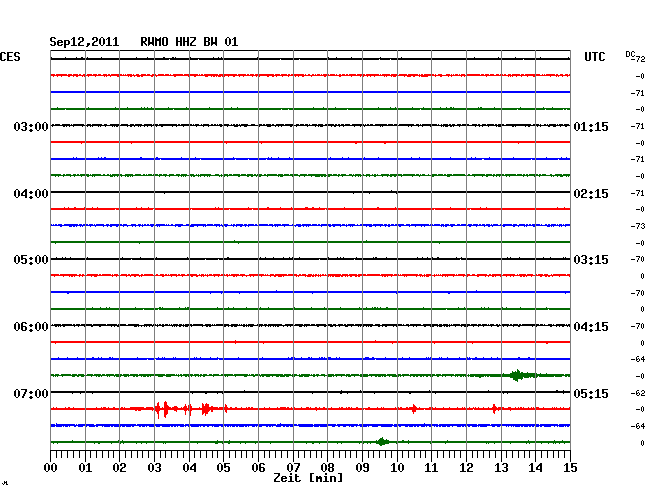The height and width of the screenshot is (494, 650).
Task: Mark the green seismic event near minute 9.5
Action: 382,442
